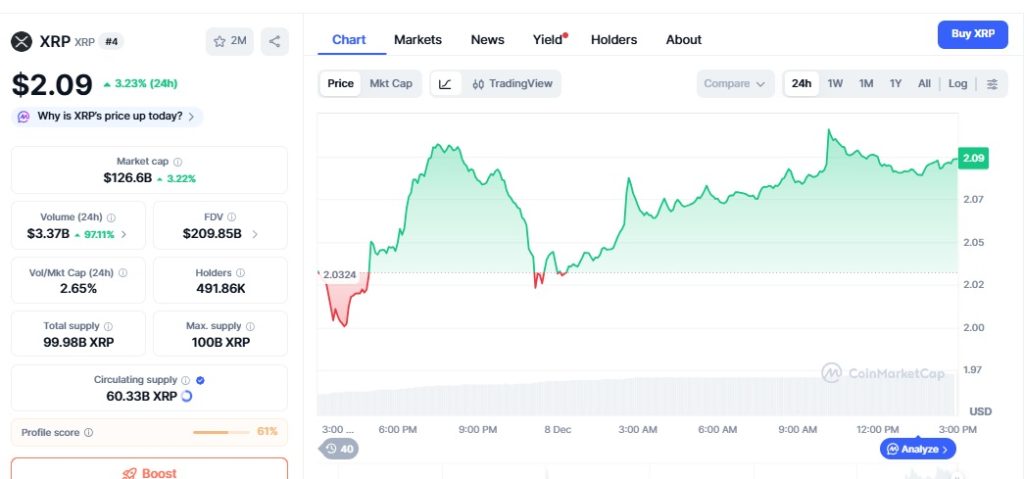The width and height of the screenshot is (1024, 479).
Task: Click the 3.23% (24h) change text
Action: [146, 84]
